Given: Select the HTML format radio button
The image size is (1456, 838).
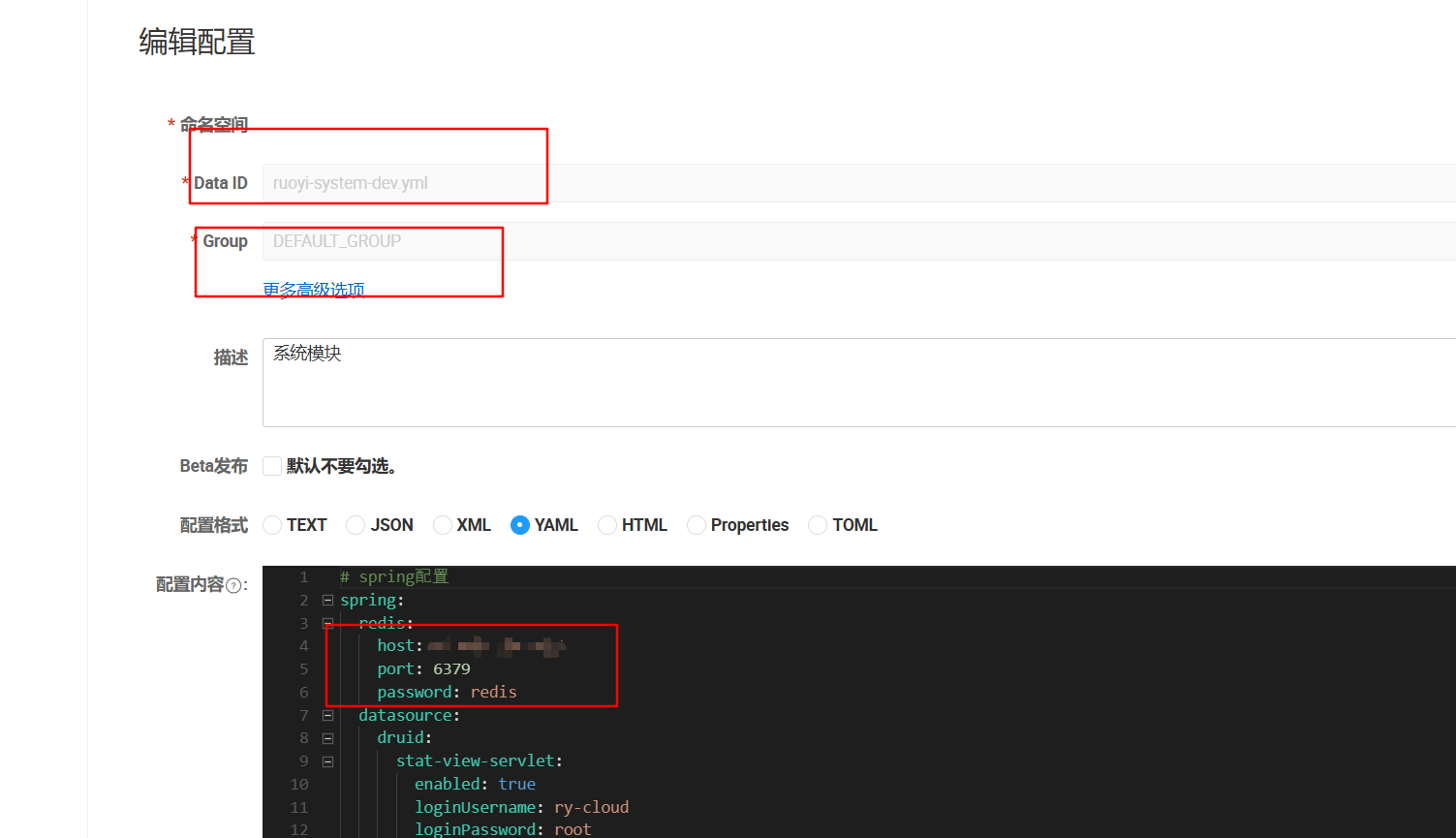Looking at the screenshot, I should [x=607, y=525].
